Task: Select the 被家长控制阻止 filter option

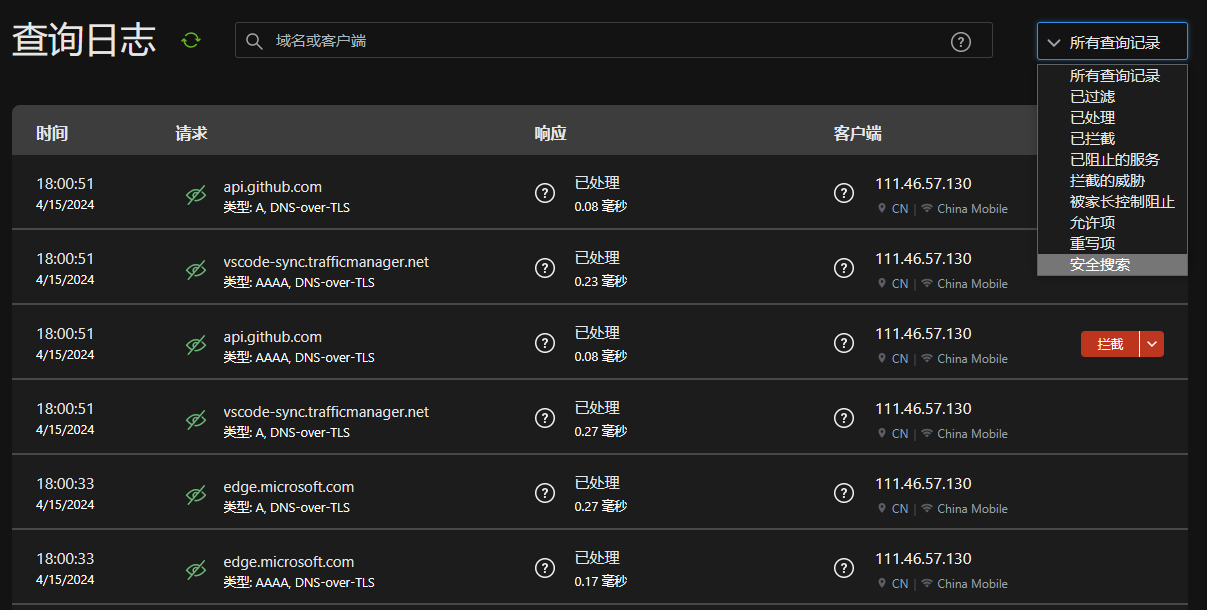Action: point(1121,202)
